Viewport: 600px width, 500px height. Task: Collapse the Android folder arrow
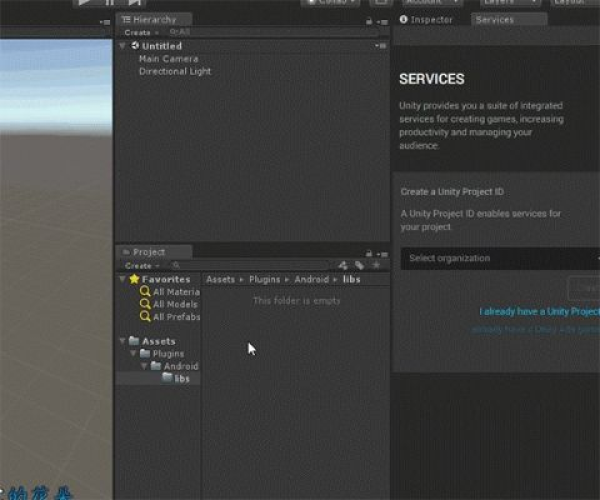(144, 366)
